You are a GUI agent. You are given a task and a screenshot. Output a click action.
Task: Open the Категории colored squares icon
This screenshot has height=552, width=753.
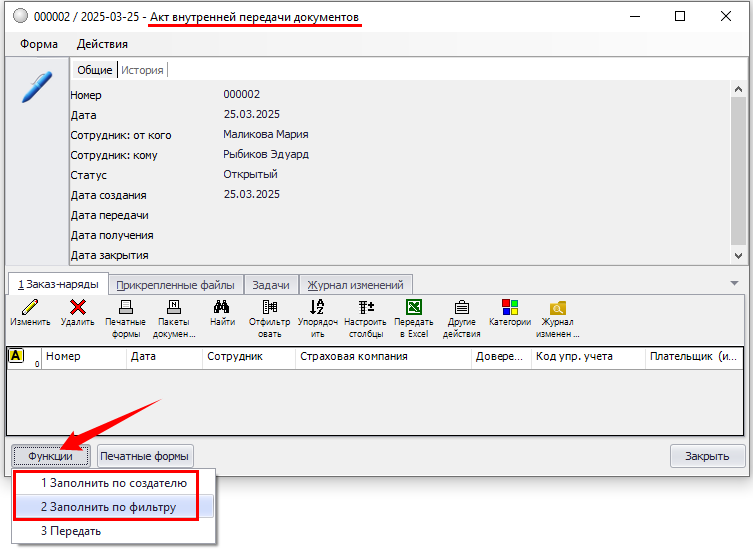pyautogui.click(x=509, y=308)
